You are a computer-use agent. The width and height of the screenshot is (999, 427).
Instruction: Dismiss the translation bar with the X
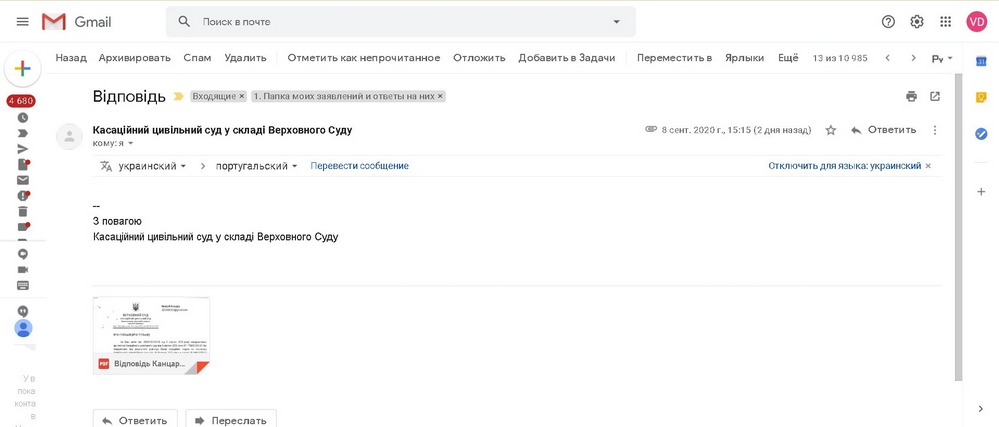[928, 166]
